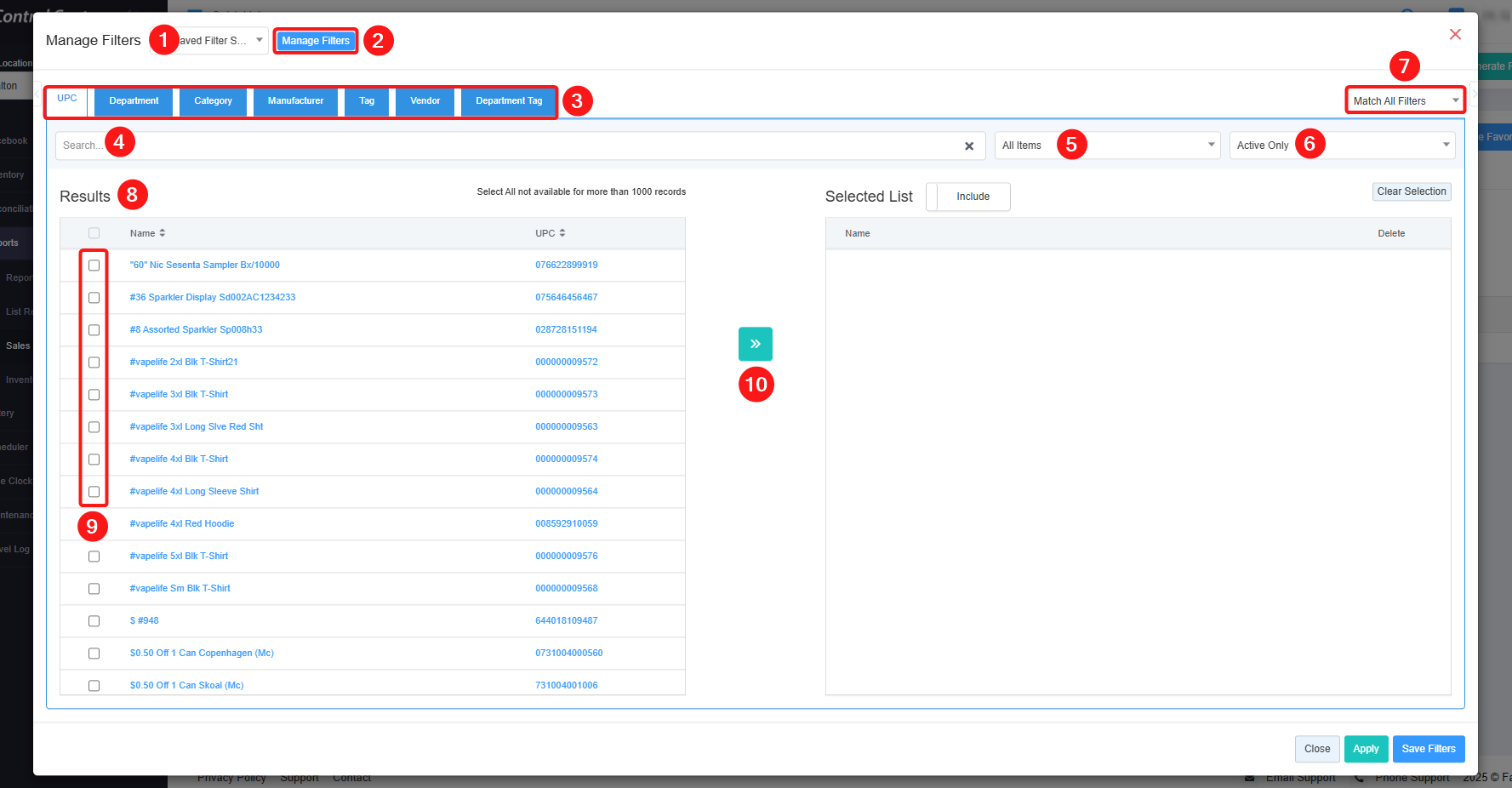Expand the All Items dropdown
The image size is (1512, 788).
pos(1107,146)
